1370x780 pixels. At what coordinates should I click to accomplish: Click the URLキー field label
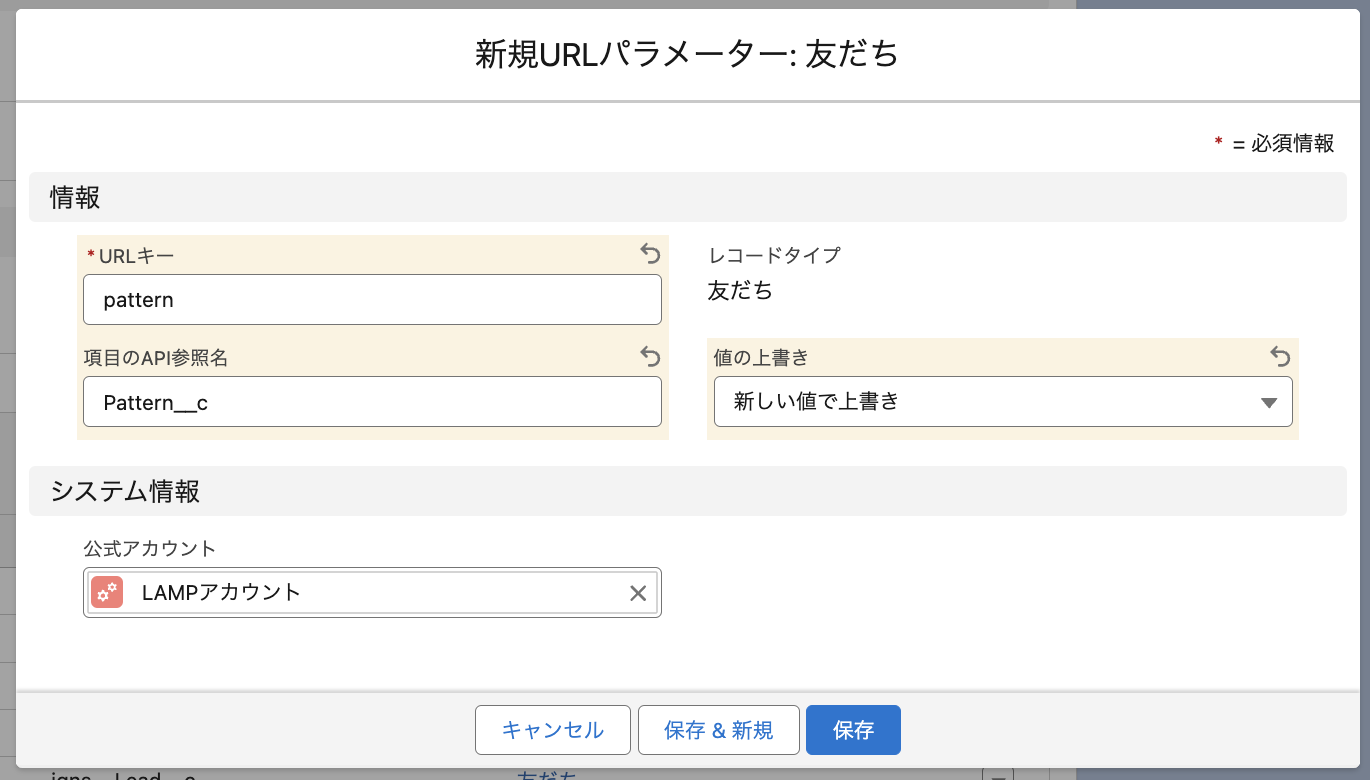click(x=136, y=256)
